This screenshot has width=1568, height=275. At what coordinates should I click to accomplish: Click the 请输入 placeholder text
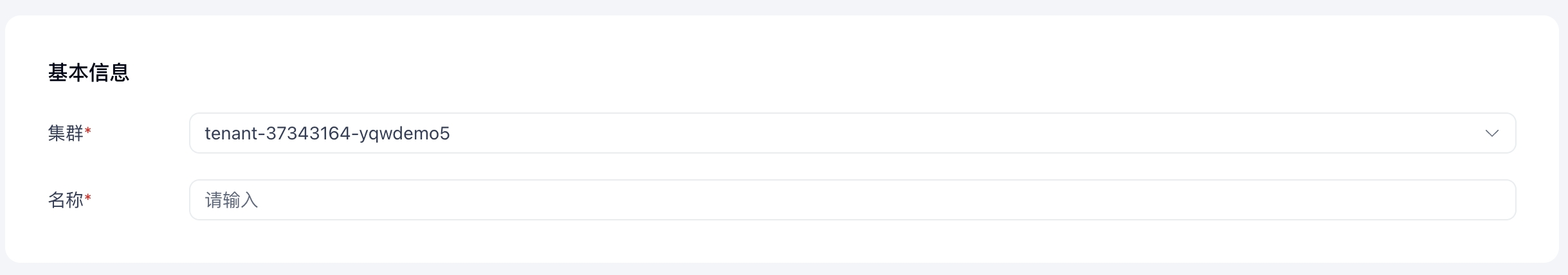[231, 200]
